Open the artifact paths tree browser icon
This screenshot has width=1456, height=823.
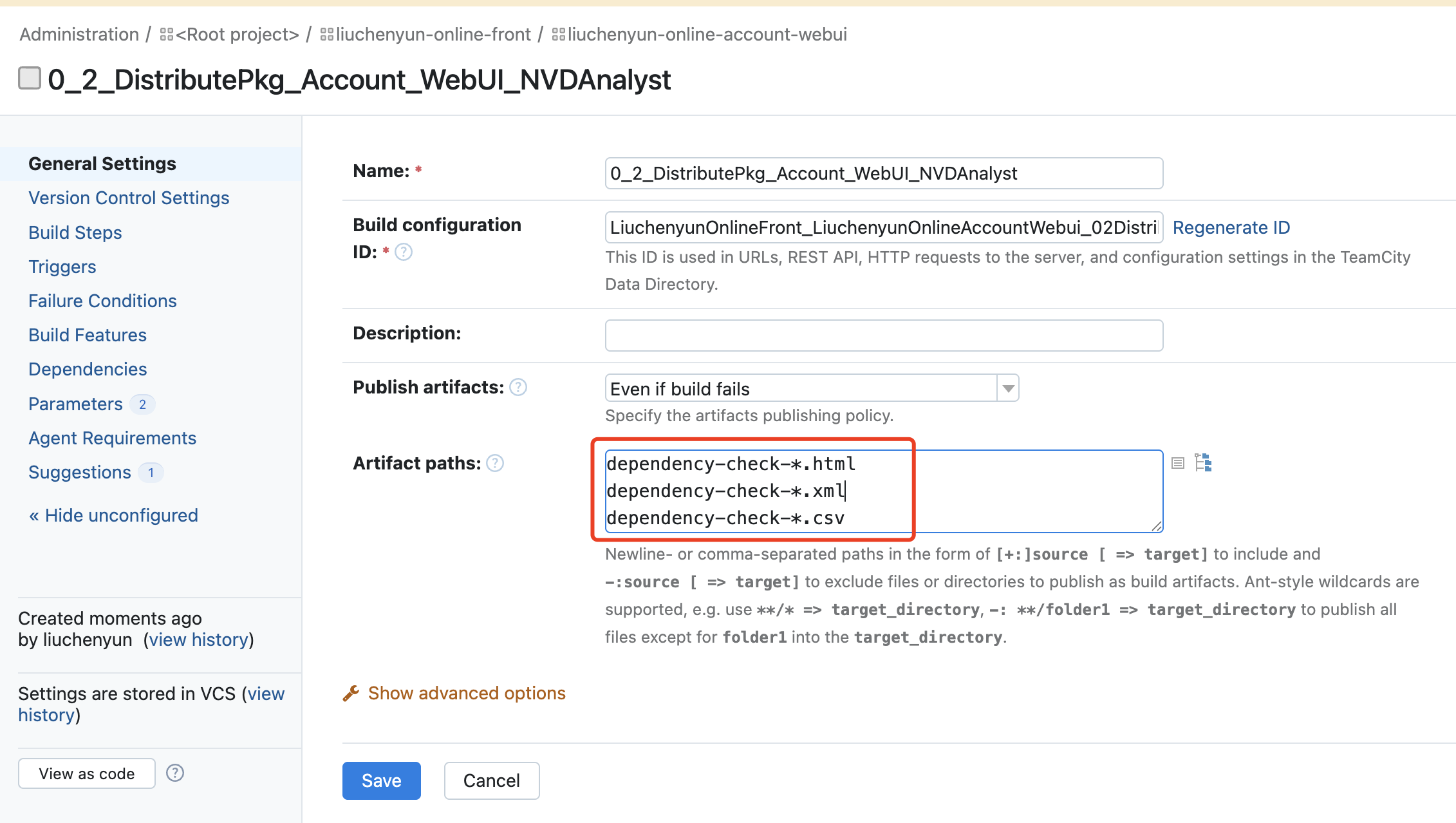[x=1203, y=462]
